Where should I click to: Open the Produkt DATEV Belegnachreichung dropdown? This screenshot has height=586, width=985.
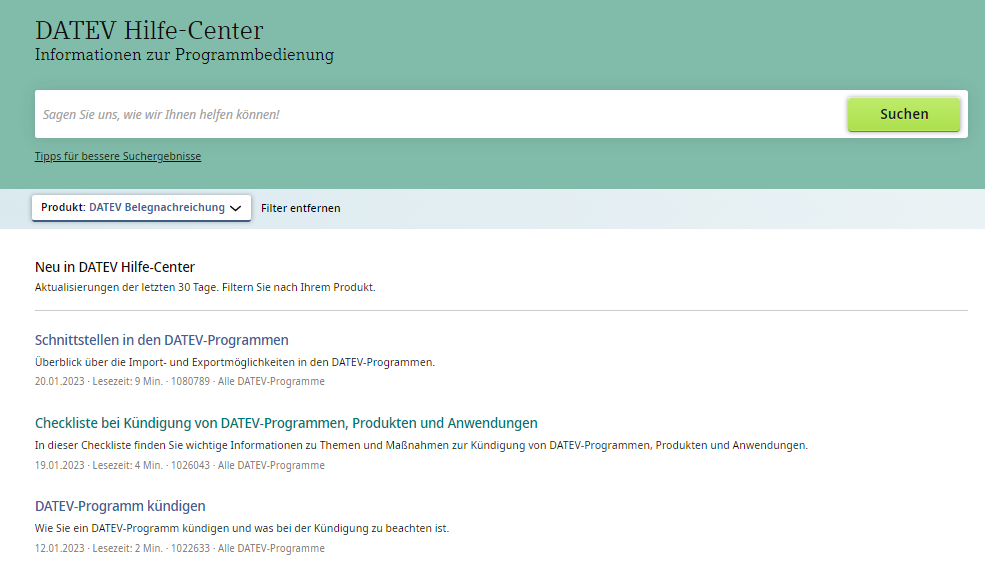tap(141, 208)
